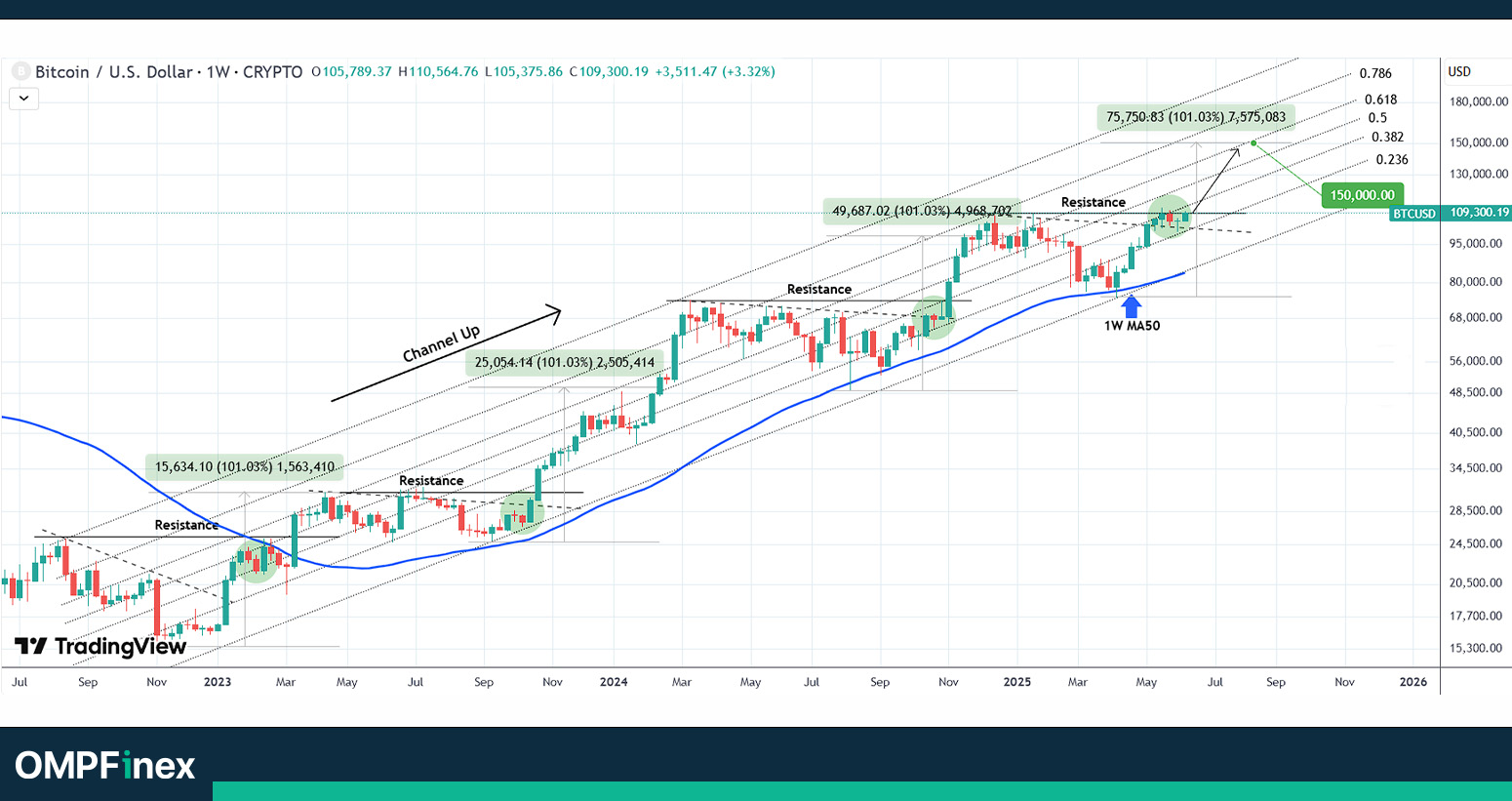
Task: Click the 24,500.00 price axis label
Action: (1476, 544)
